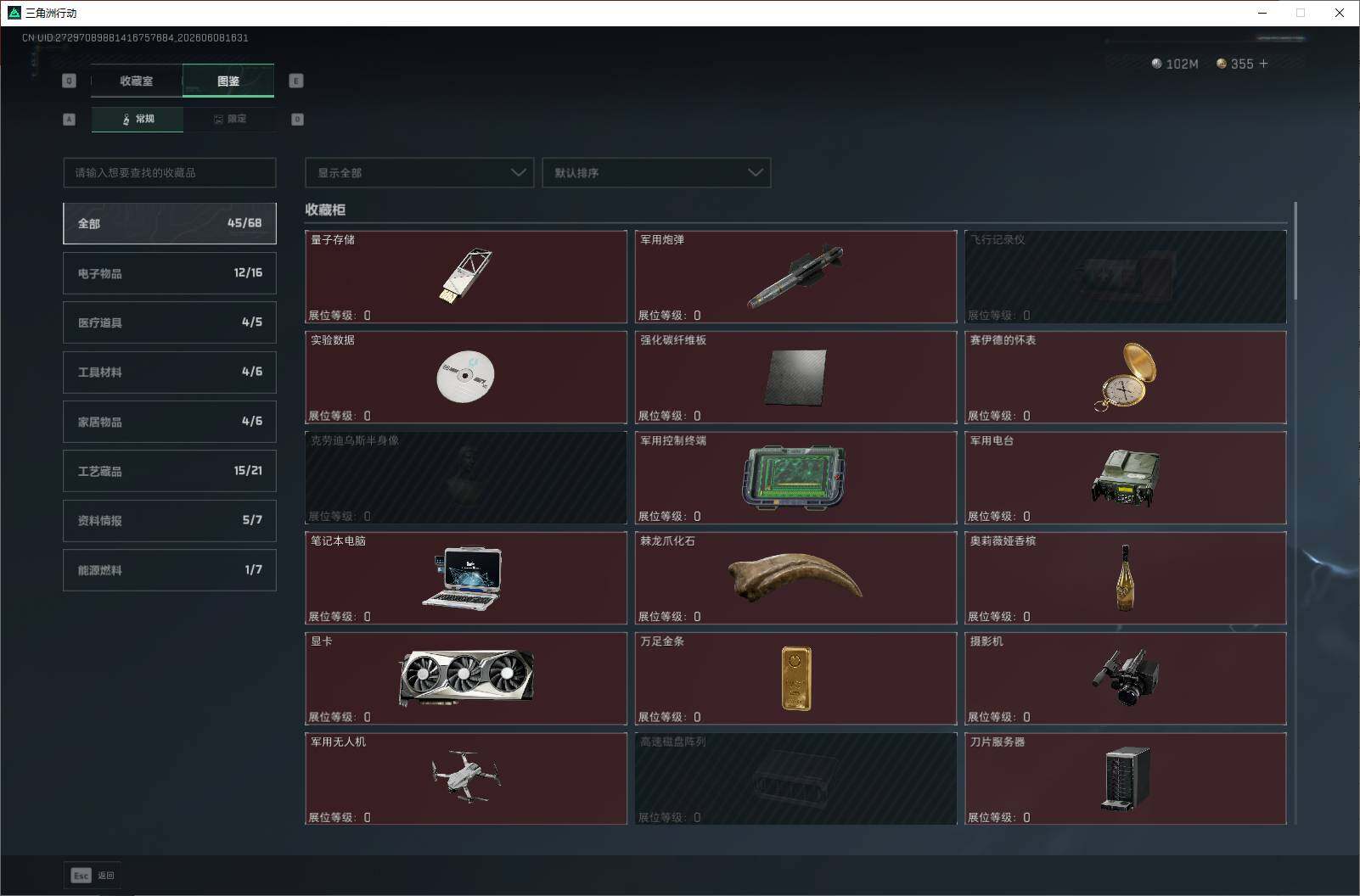
Task: Select the 奥莉薇娅香槟 champagne bottle
Action: (1126, 578)
